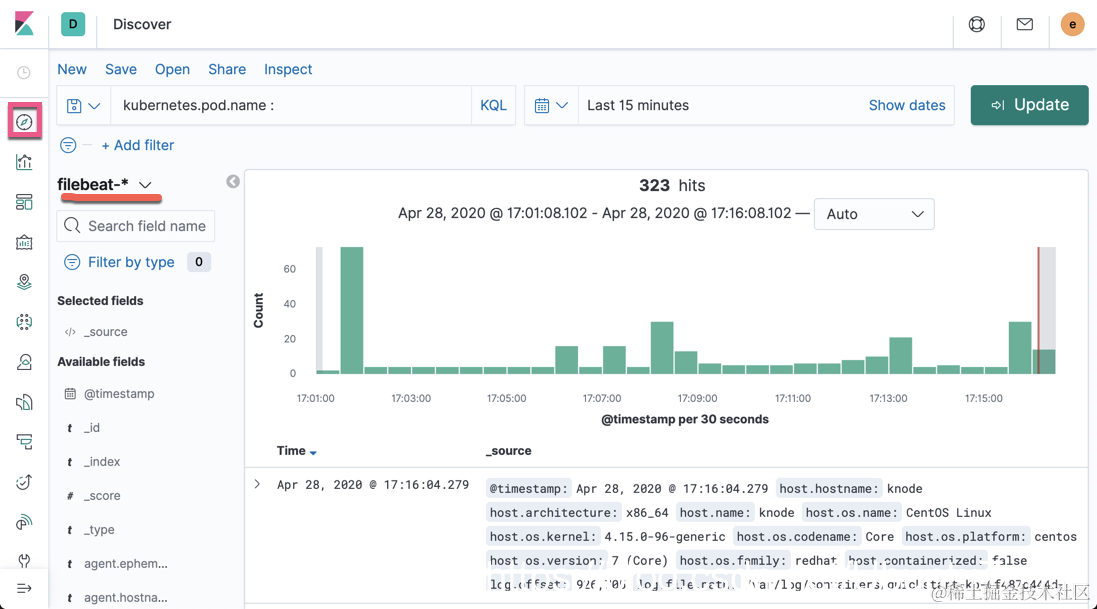Open saved queries dropdown
Viewport: 1097px width, 609px height.
coord(83,106)
